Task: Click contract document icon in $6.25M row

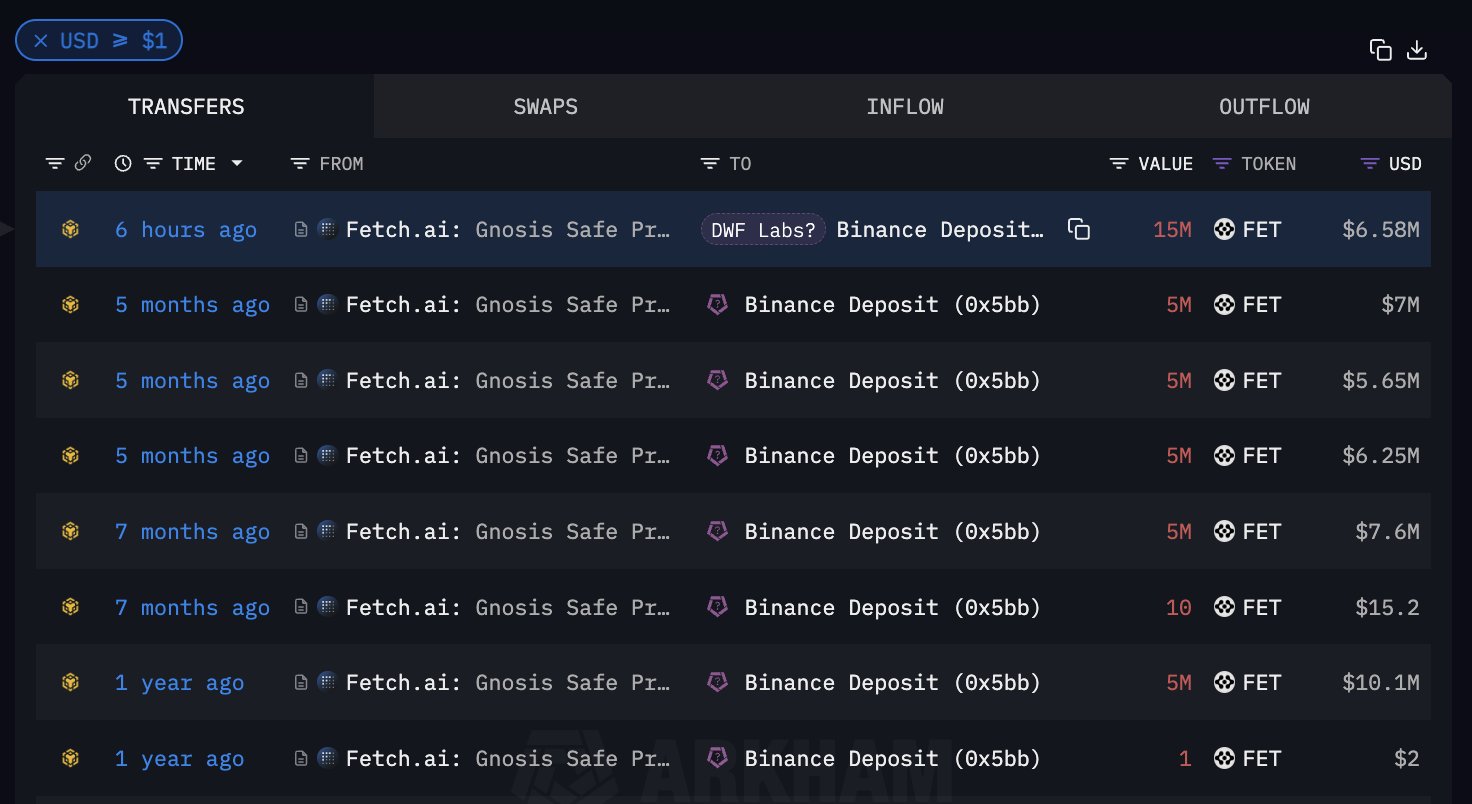Action: [x=300, y=456]
